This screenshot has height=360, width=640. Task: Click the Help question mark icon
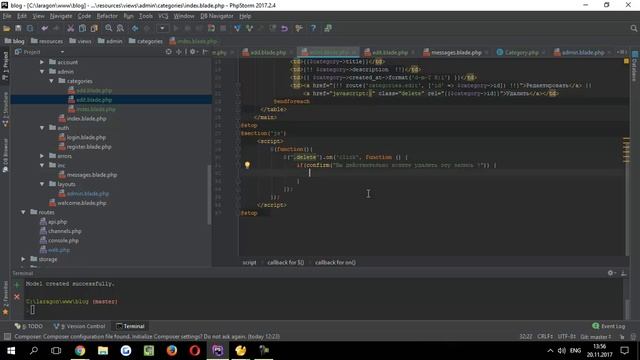coord(313,28)
